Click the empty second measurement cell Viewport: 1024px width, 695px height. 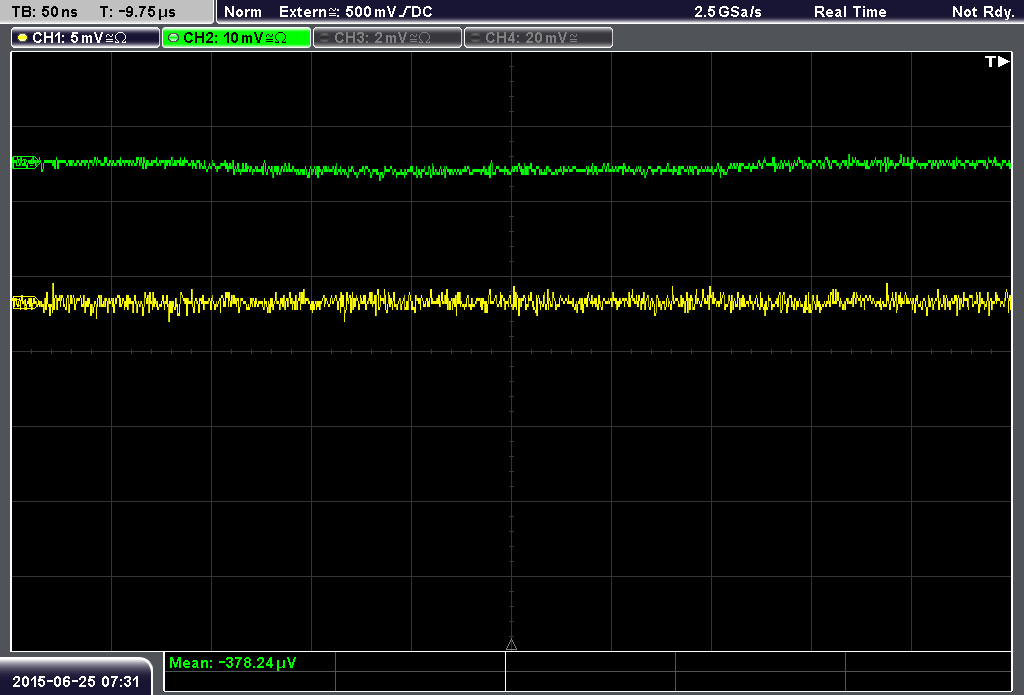[x=420, y=662]
